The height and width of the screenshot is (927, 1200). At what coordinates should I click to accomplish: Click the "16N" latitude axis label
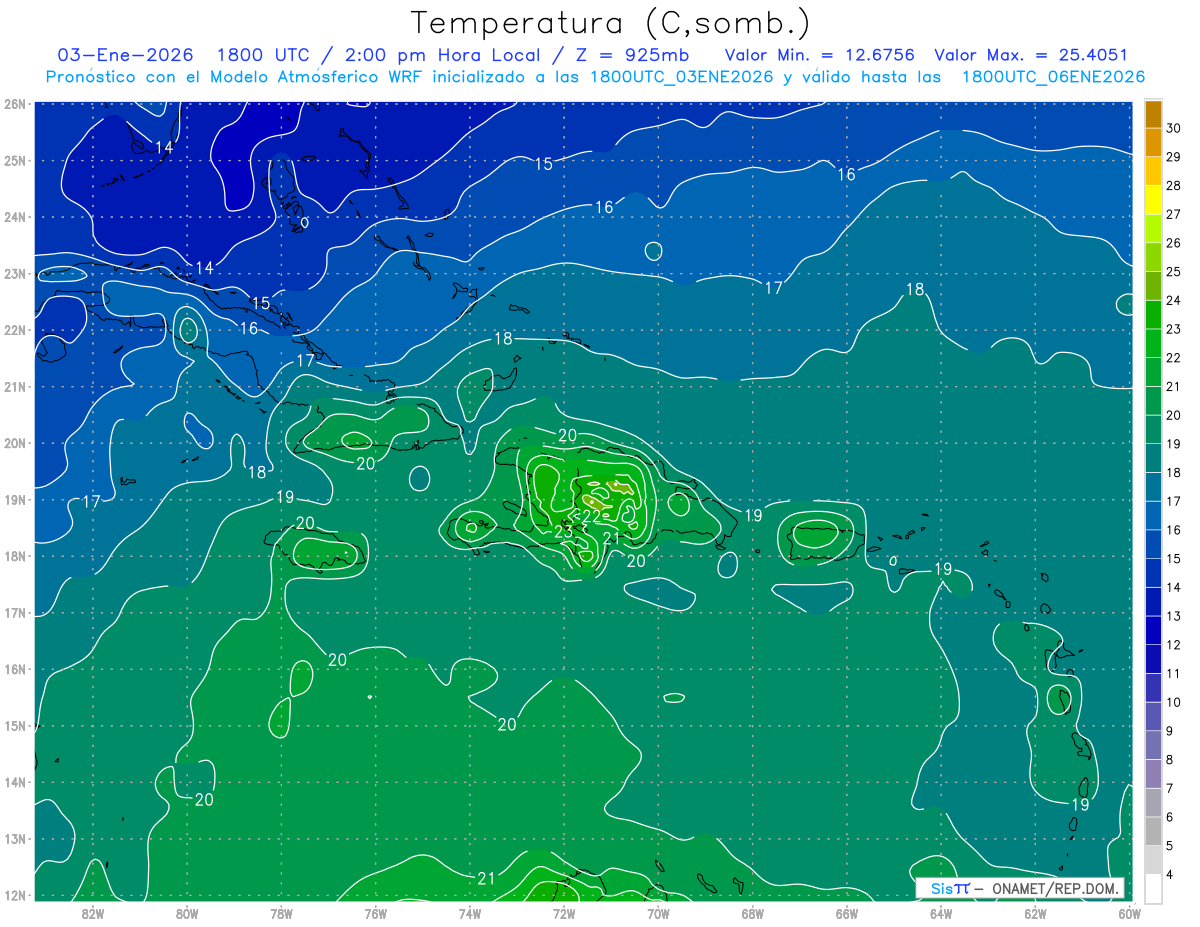[15, 669]
